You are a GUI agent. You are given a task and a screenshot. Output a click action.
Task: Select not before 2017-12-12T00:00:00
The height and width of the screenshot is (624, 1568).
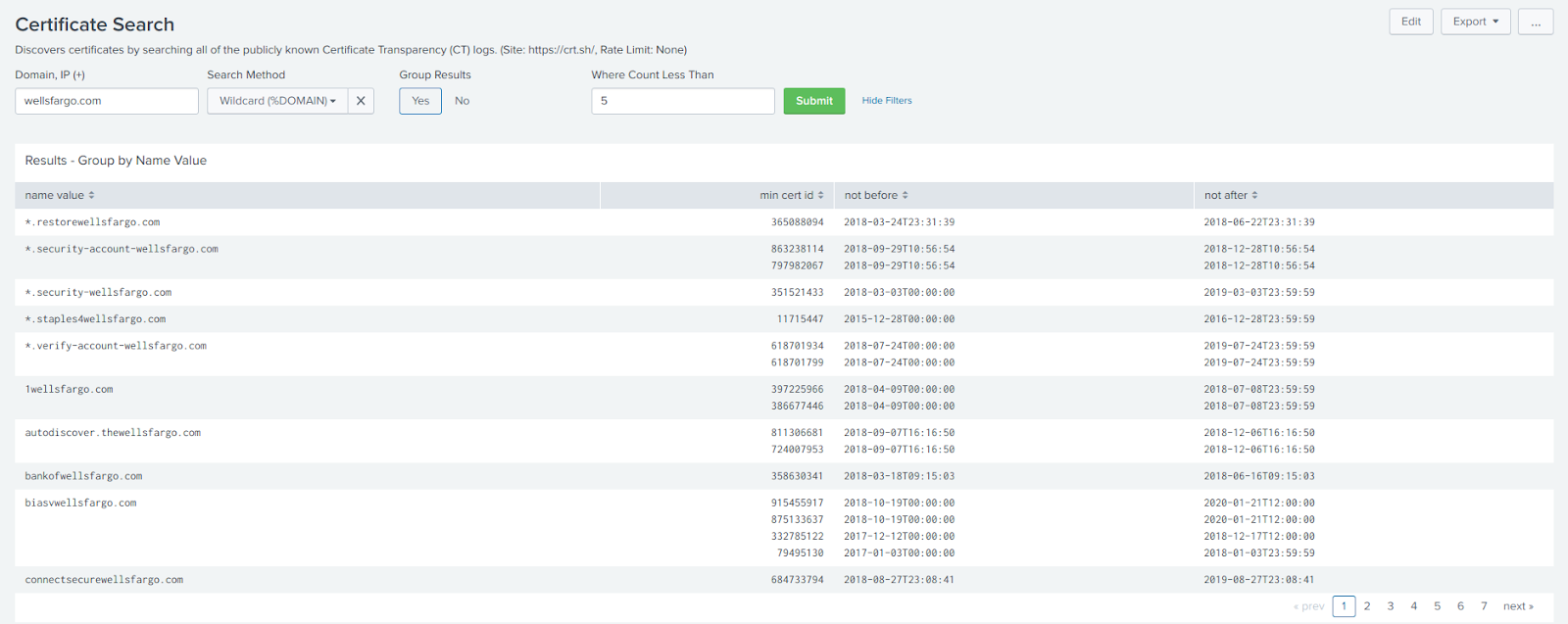(x=900, y=537)
